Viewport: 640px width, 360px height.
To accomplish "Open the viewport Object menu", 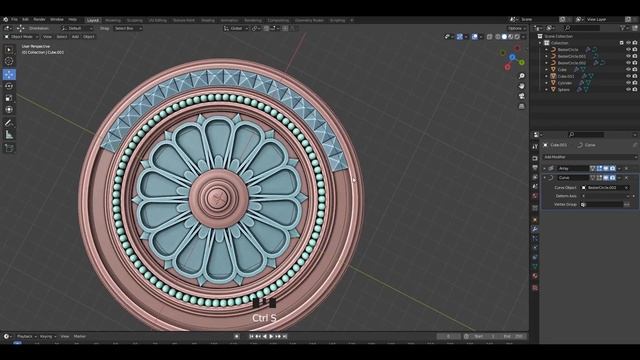I will tap(89, 37).
